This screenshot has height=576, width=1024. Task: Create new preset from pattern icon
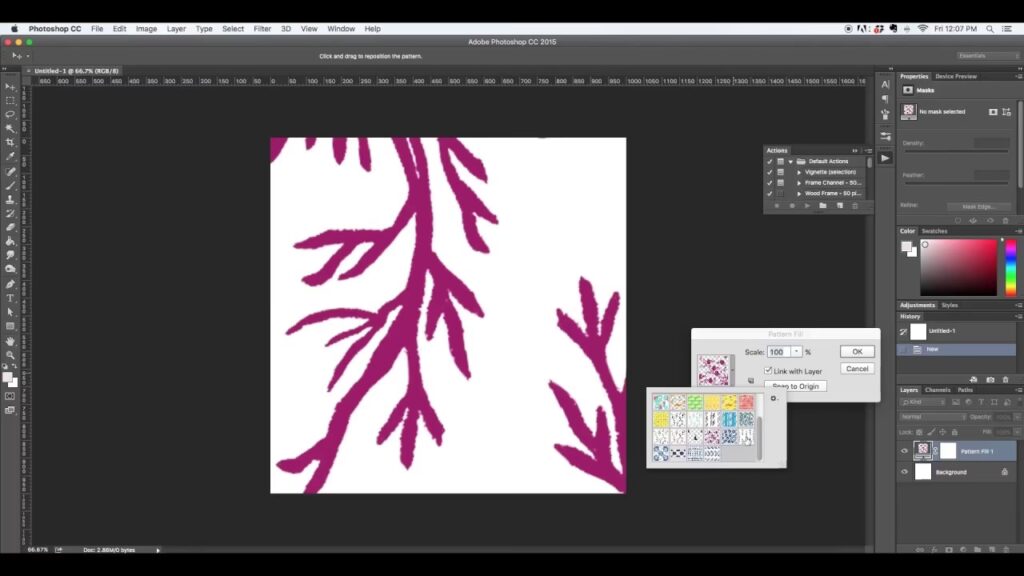751,380
